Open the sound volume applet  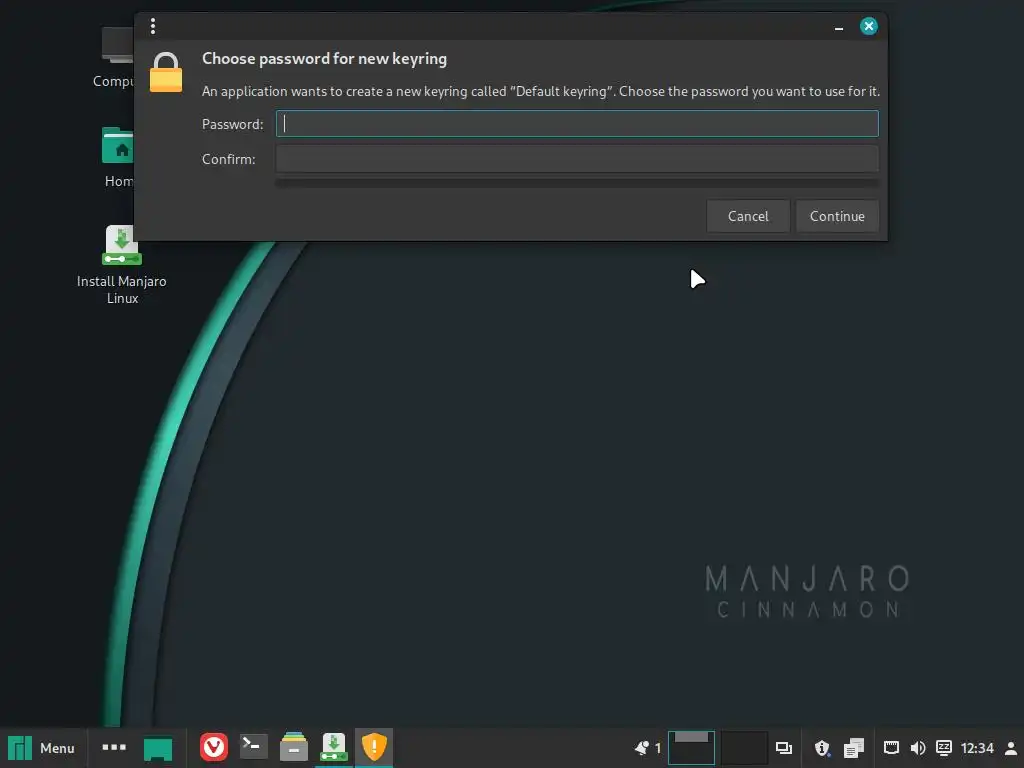tap(918, 748)
